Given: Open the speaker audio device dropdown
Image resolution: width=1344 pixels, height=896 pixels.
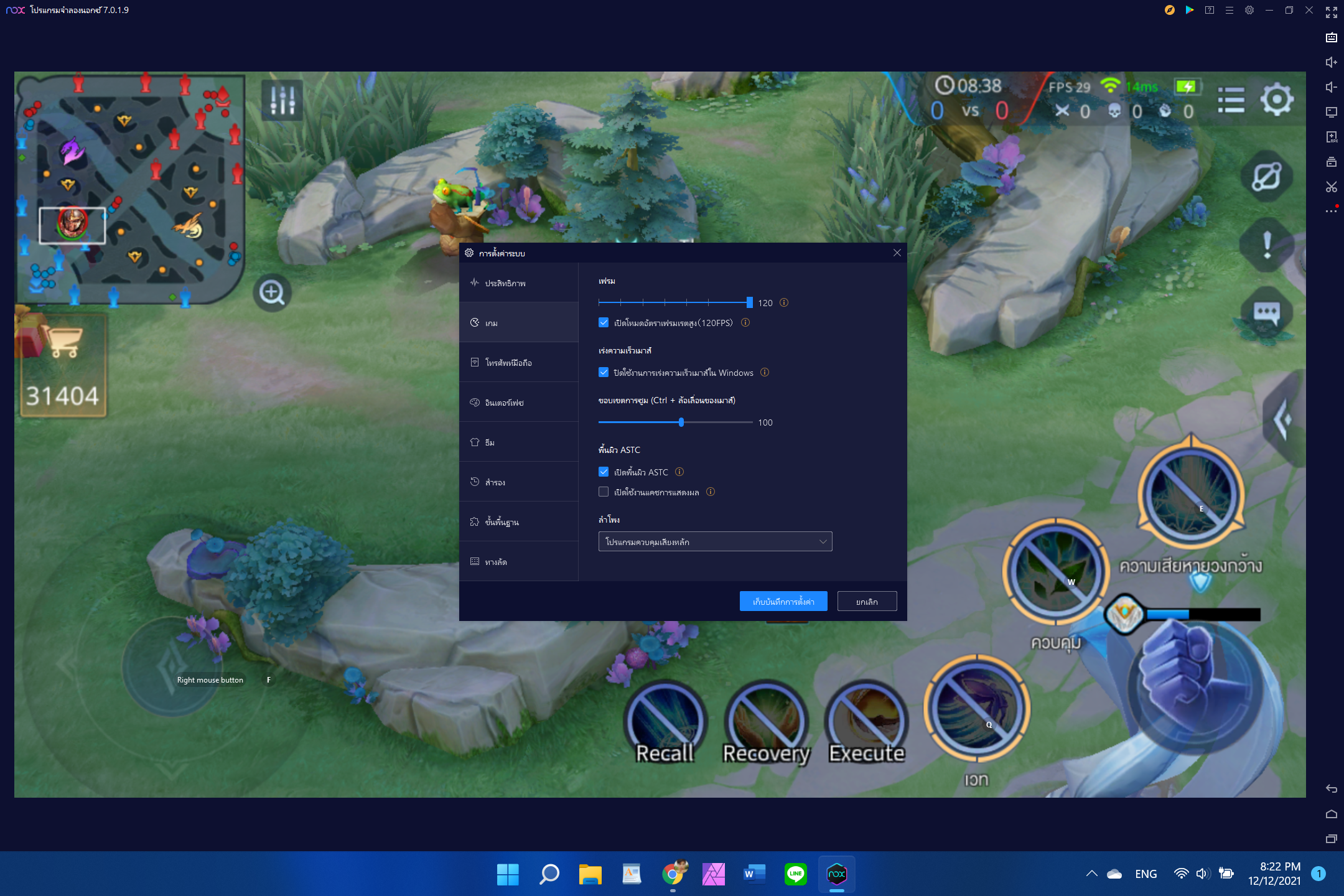Looking at the screenshot, I should click(x=715, y=541).
